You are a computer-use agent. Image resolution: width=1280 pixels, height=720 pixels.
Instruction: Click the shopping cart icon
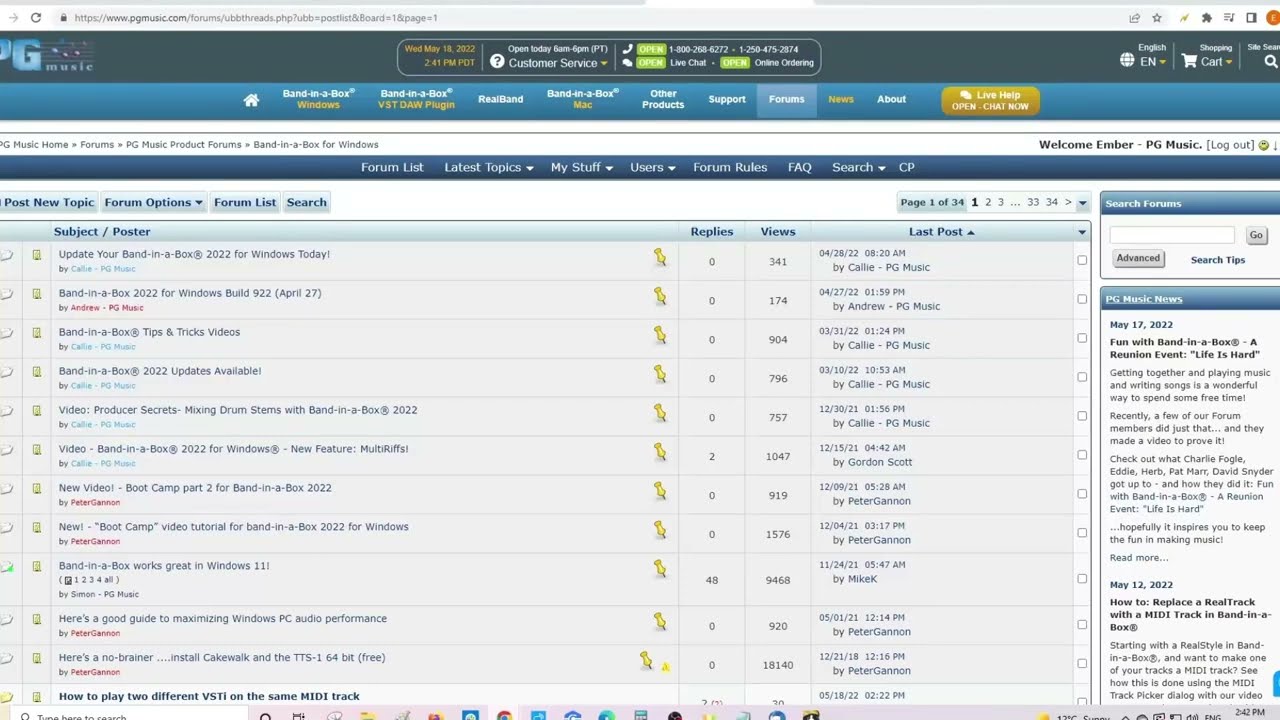[1189, 61]
